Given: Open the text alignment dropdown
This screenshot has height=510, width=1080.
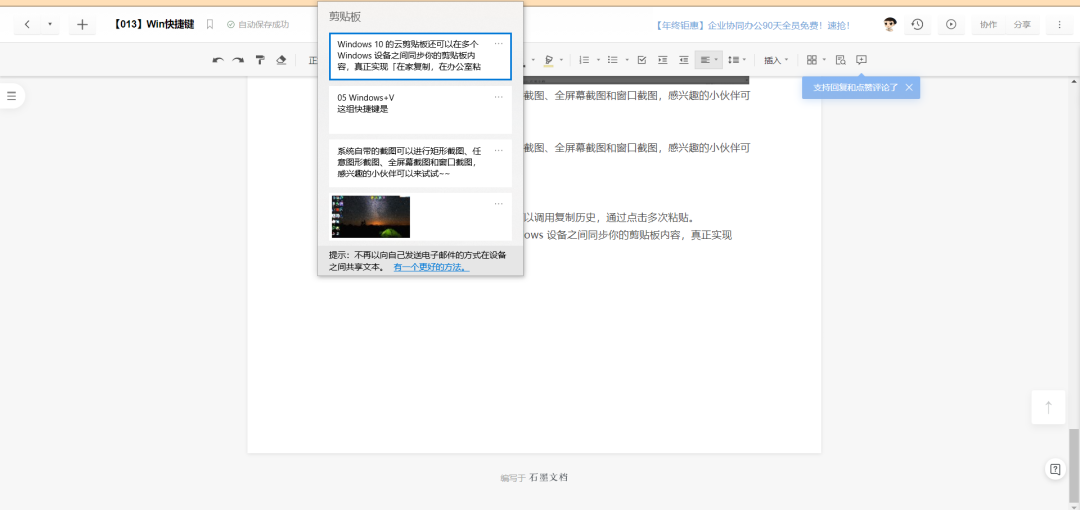Looking at the screenshot, I should [x=709, y=60].
